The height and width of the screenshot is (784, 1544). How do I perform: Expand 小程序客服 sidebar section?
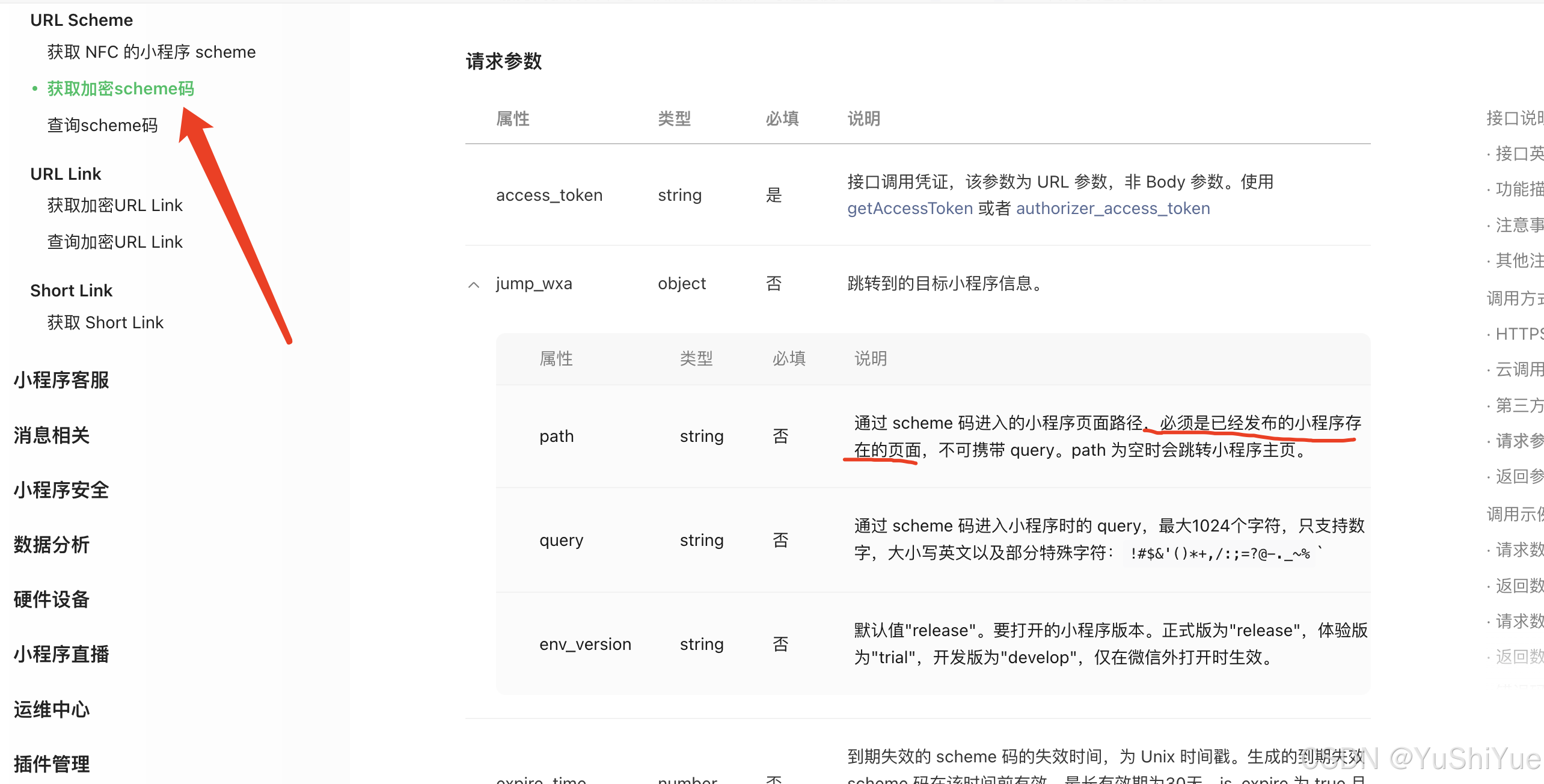coord(61,380)
